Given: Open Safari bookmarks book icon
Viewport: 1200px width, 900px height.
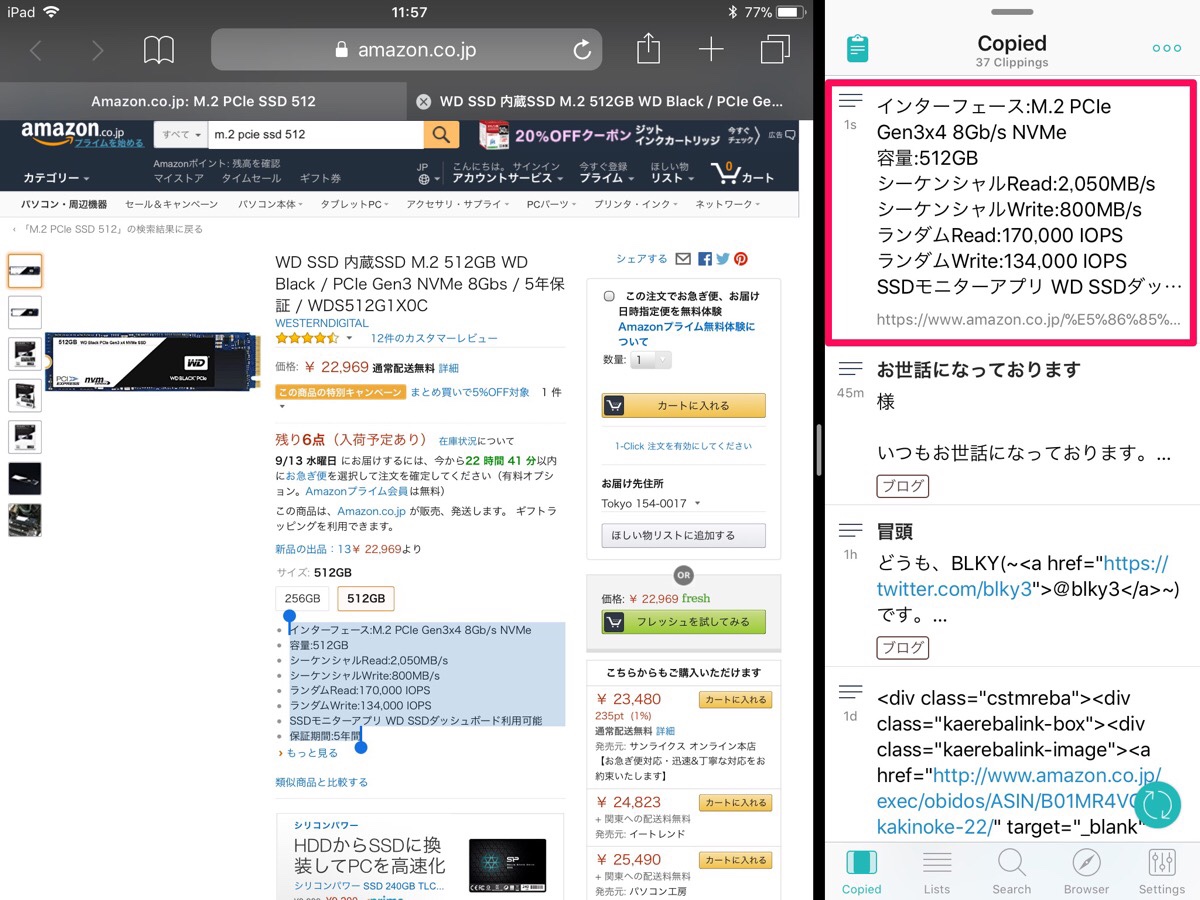Looking at the screenshot, I should pos(159,50).
